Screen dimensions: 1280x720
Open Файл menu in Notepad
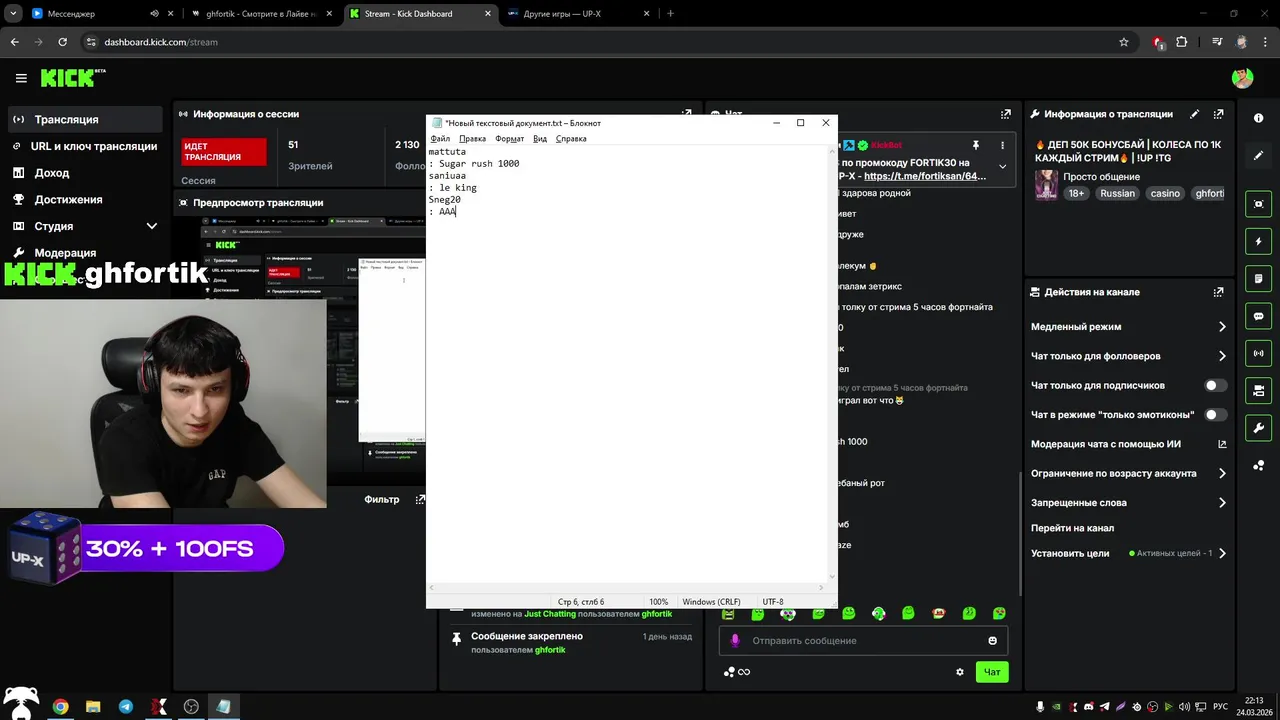point(440,139)
